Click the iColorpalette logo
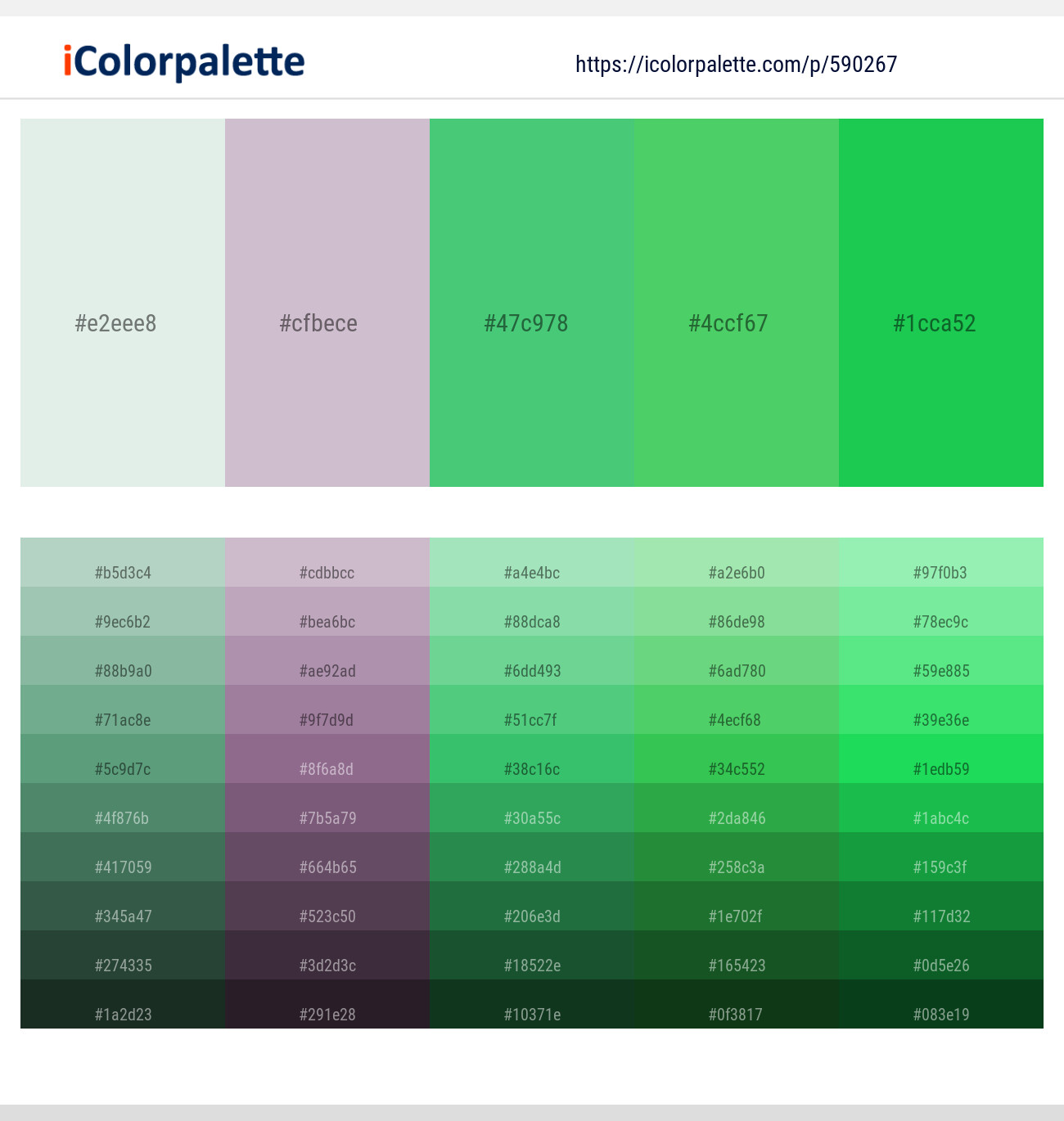 (x=184, y=62)
